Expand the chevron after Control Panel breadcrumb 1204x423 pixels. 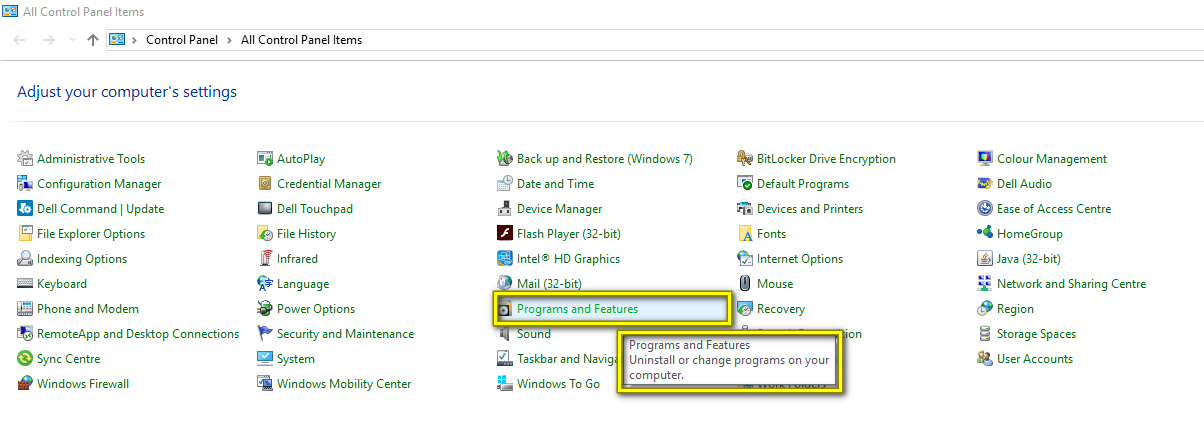(x=228, y=40)
